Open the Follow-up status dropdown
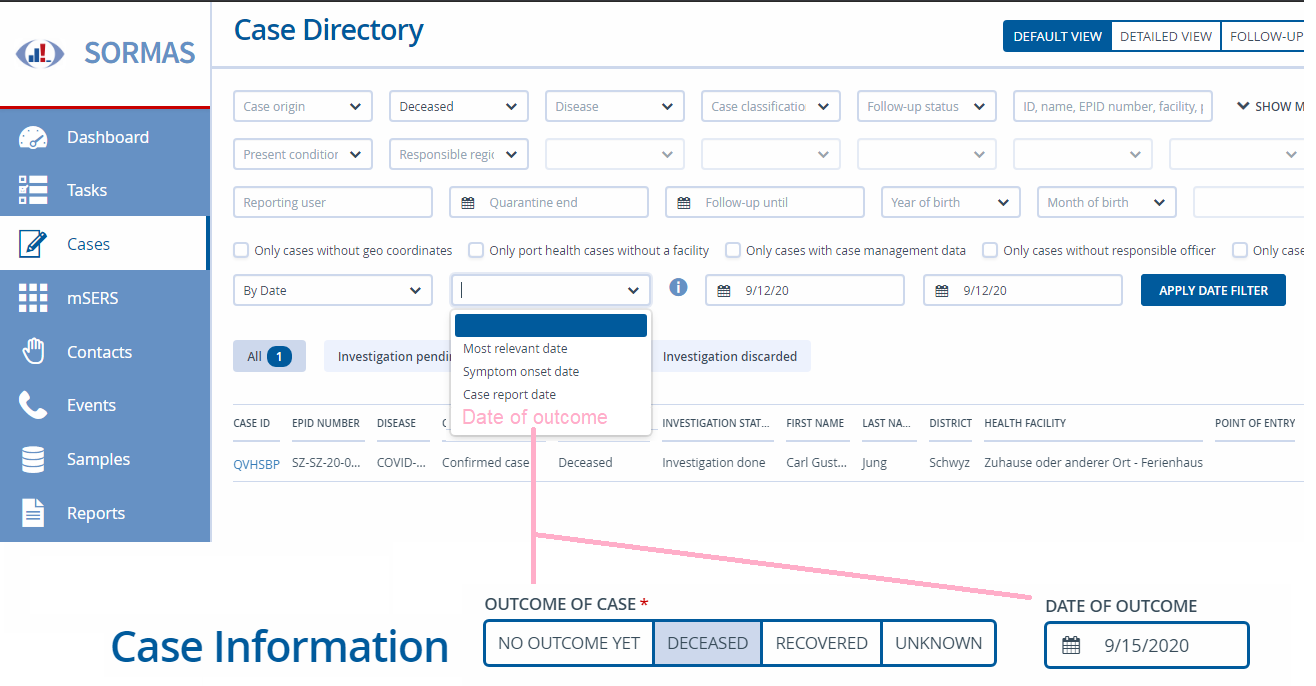 927,106
